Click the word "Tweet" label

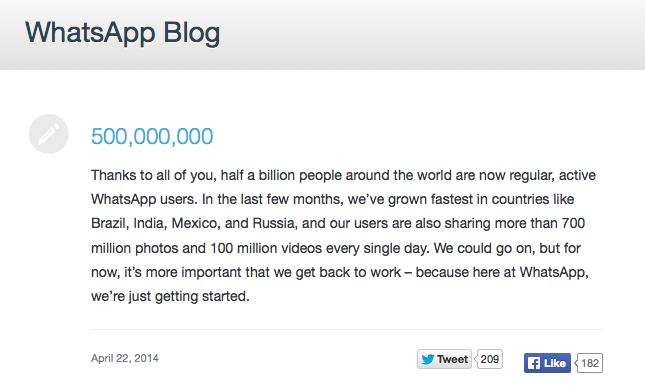(x=452, y=360)
